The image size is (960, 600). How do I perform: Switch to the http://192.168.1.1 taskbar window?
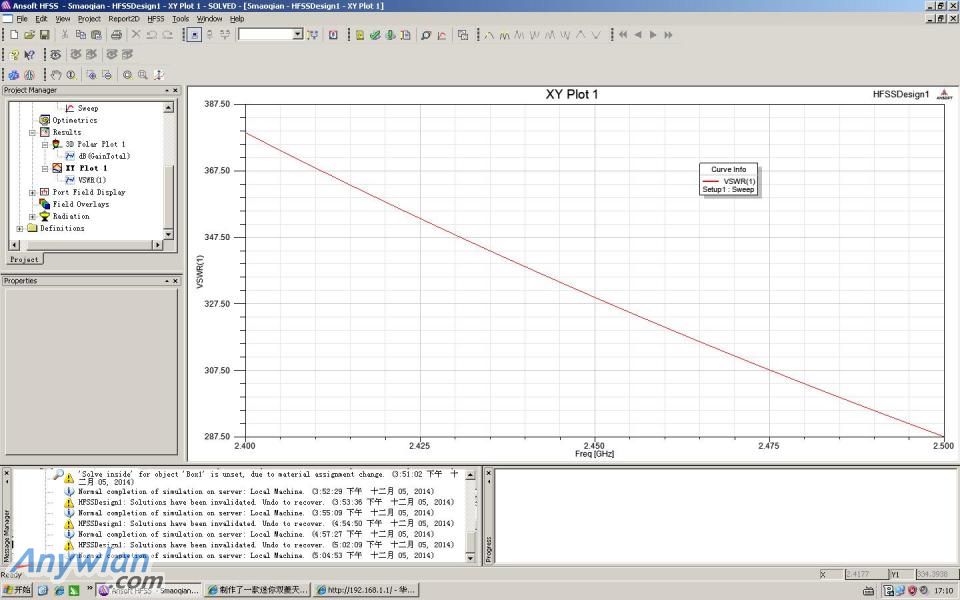pyautogui.click(x=366, y=590)
